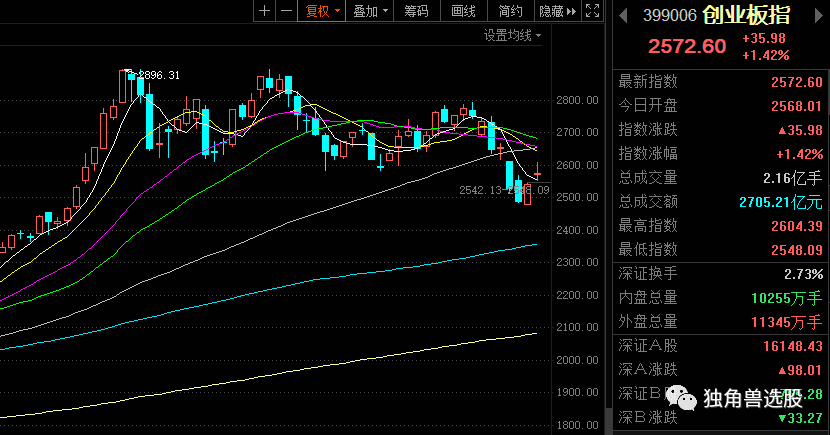Open the 复权 dropdown menu
Viewport: 830px width, 435px height.
tap(322, 11)
